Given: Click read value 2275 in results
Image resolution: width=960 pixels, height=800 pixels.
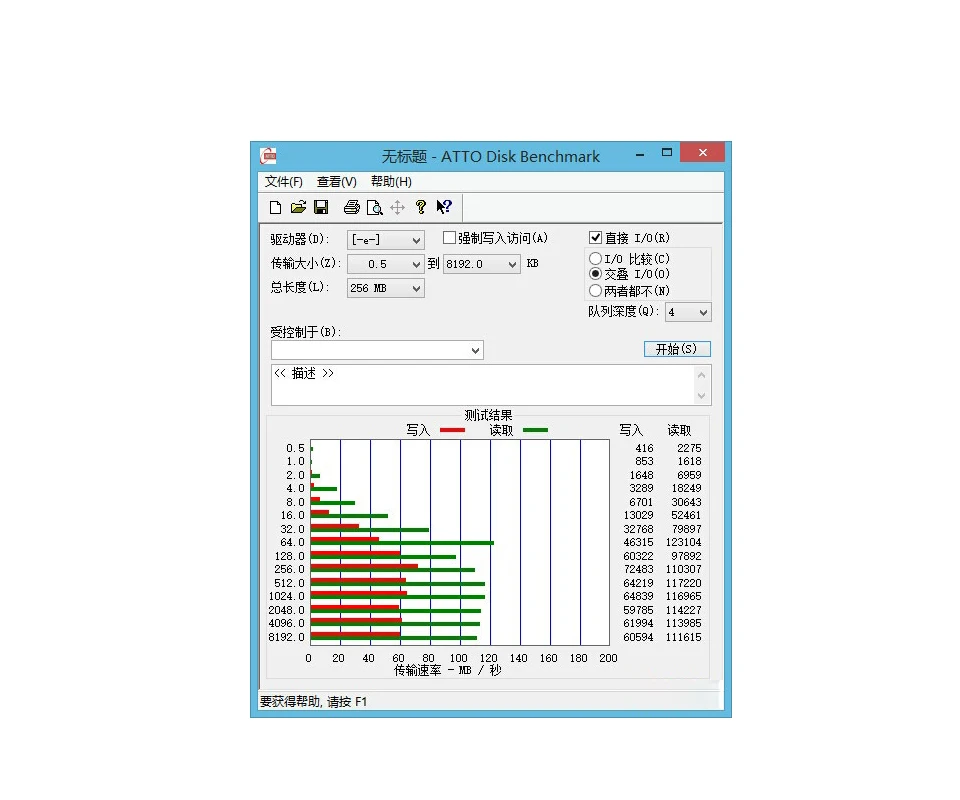Looking at the screenshot, I should tap(689, 448).
